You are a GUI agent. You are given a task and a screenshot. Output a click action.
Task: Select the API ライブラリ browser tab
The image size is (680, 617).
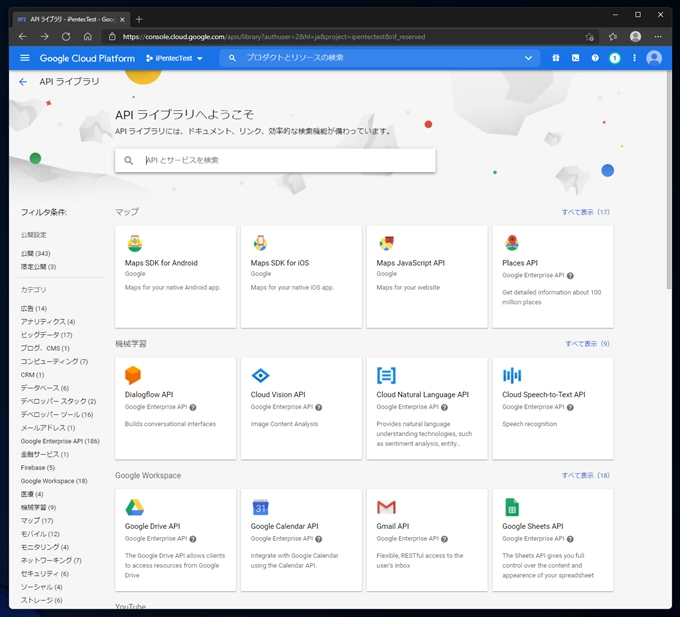tap(72, 20)
